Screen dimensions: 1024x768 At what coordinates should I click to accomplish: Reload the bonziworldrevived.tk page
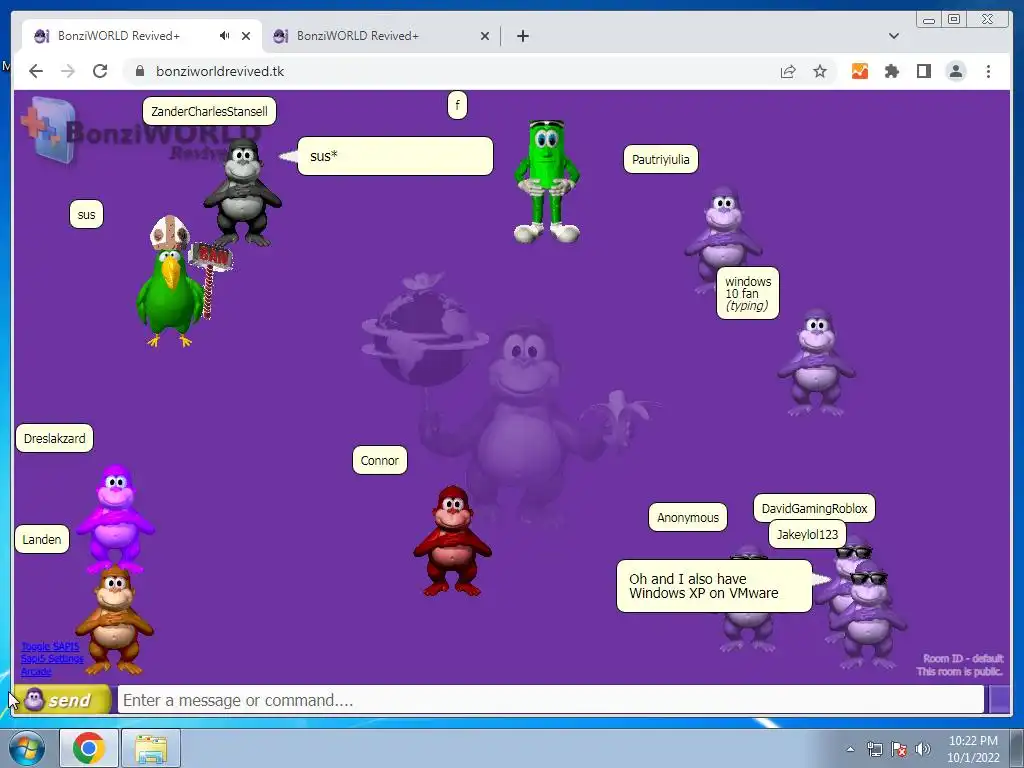[x=100, y=71]
